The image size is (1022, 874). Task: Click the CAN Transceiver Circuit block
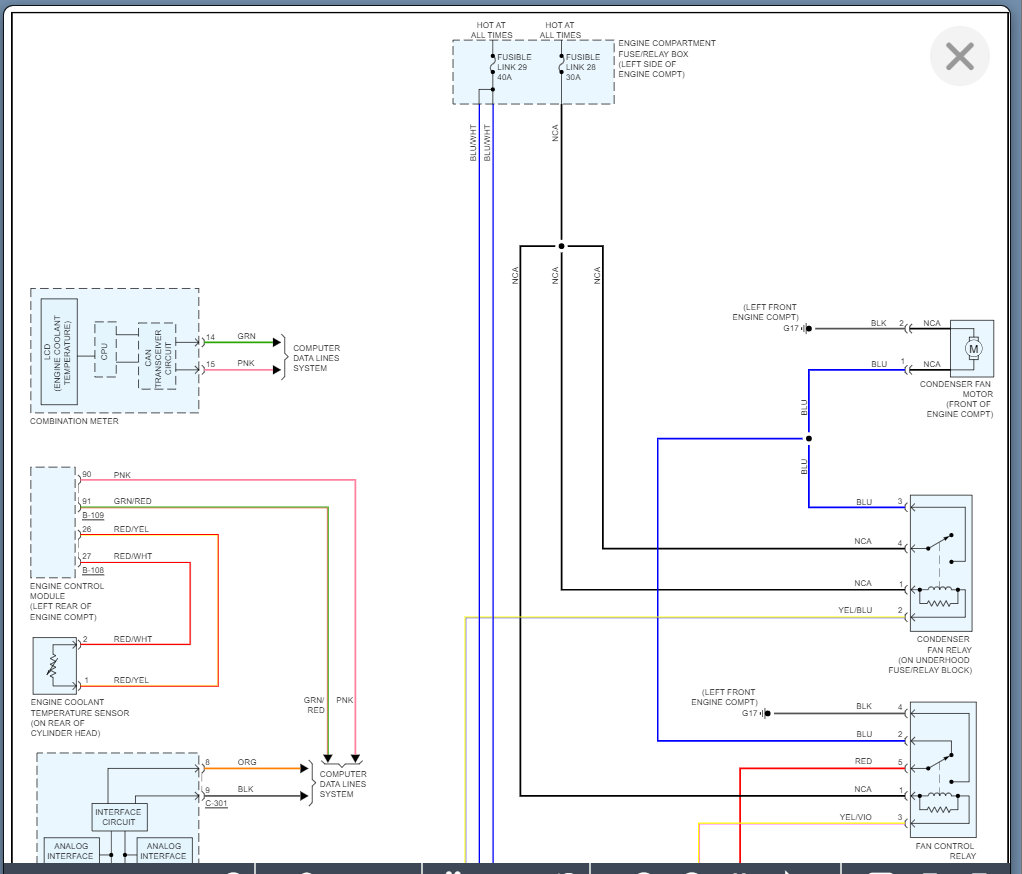coord(156,355)
